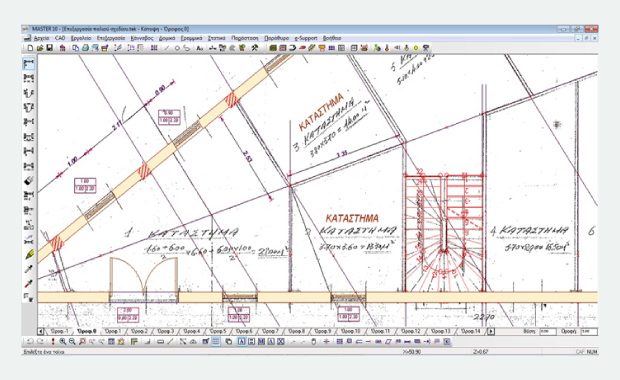Image resolution: width=620 pixels, height=380 pixels.
Task: Switch to the Όροφ.2 floor tab
Action: (139, 331)
